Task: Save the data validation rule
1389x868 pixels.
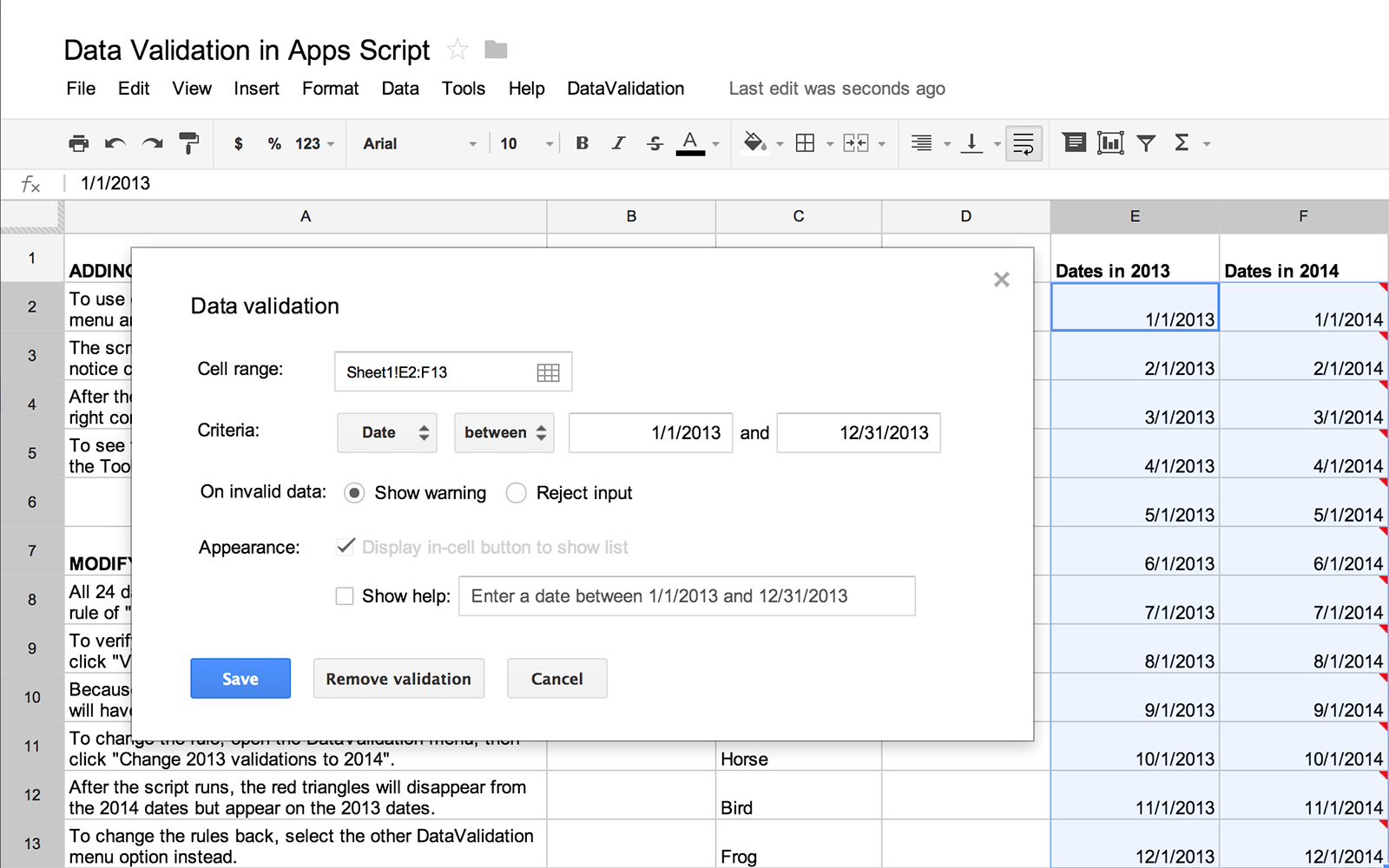Action: [x=240, y=679]
